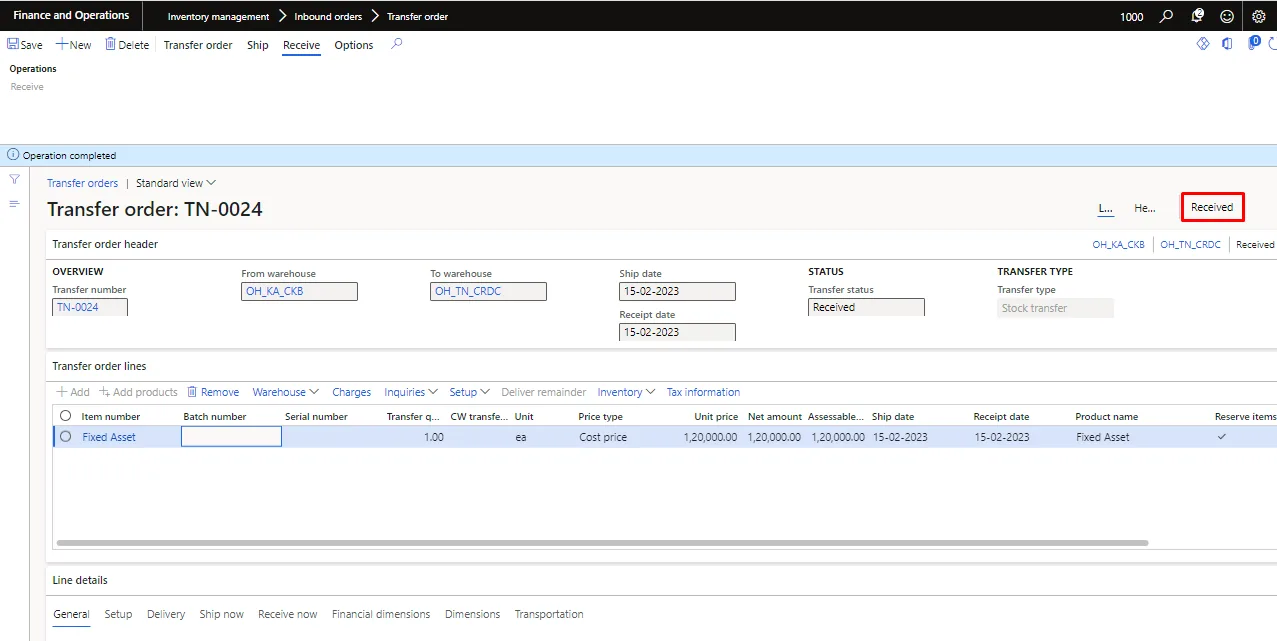
Task: Switch to Header view toggle near title
Action: (1144, 208)
